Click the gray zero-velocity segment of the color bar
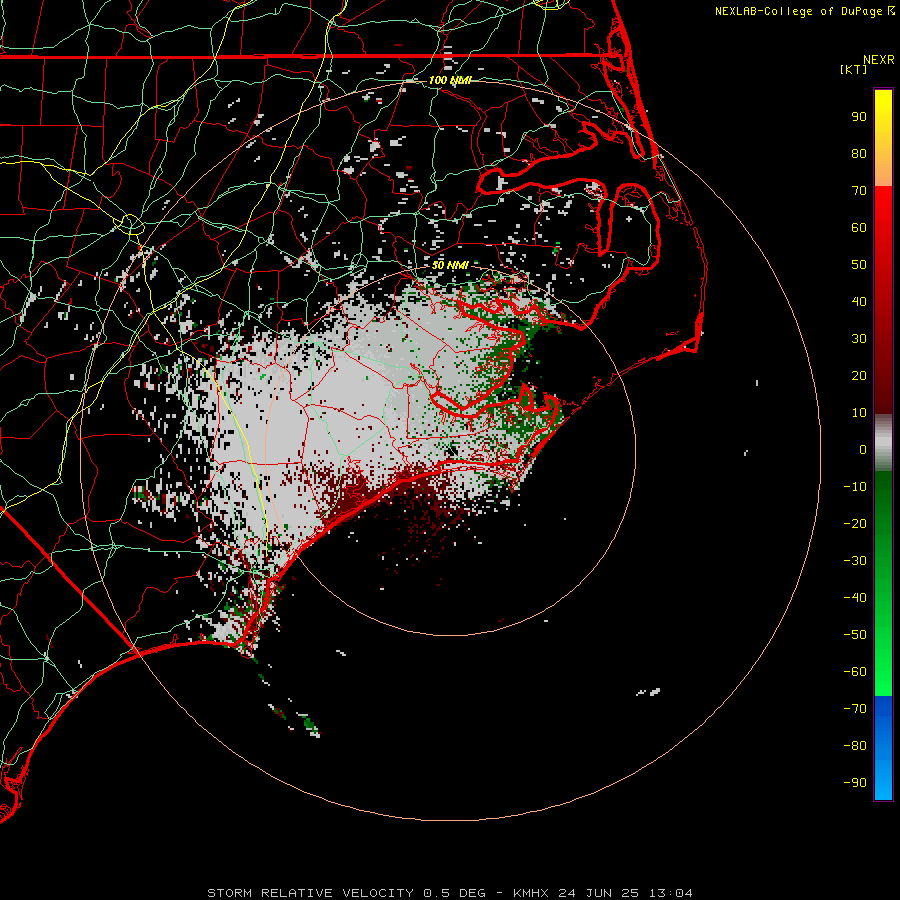 [883, 442]
